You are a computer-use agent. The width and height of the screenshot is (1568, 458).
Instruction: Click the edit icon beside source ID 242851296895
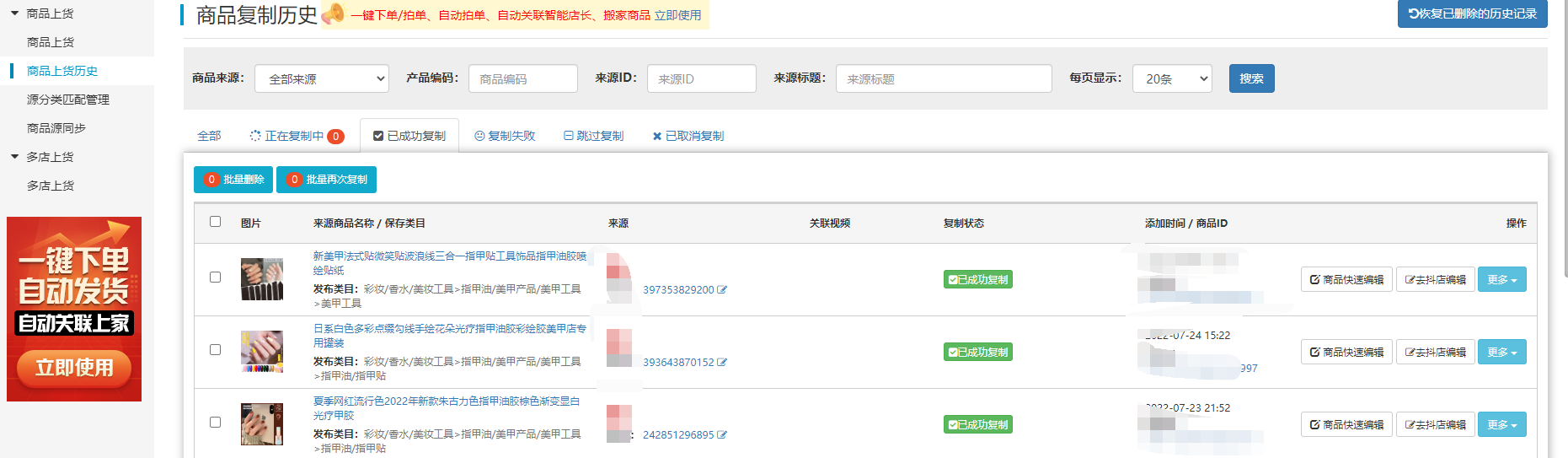(722, 435)
